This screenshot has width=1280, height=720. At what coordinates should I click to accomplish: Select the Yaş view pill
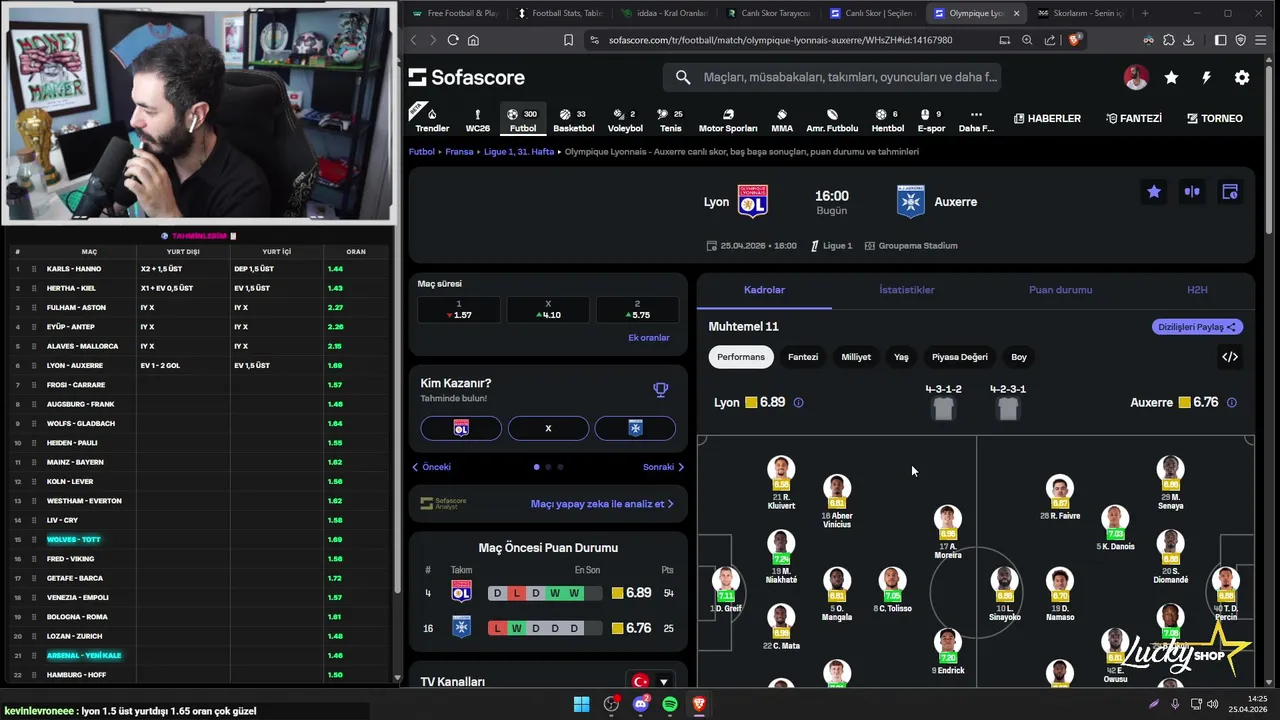coord(901,357)
